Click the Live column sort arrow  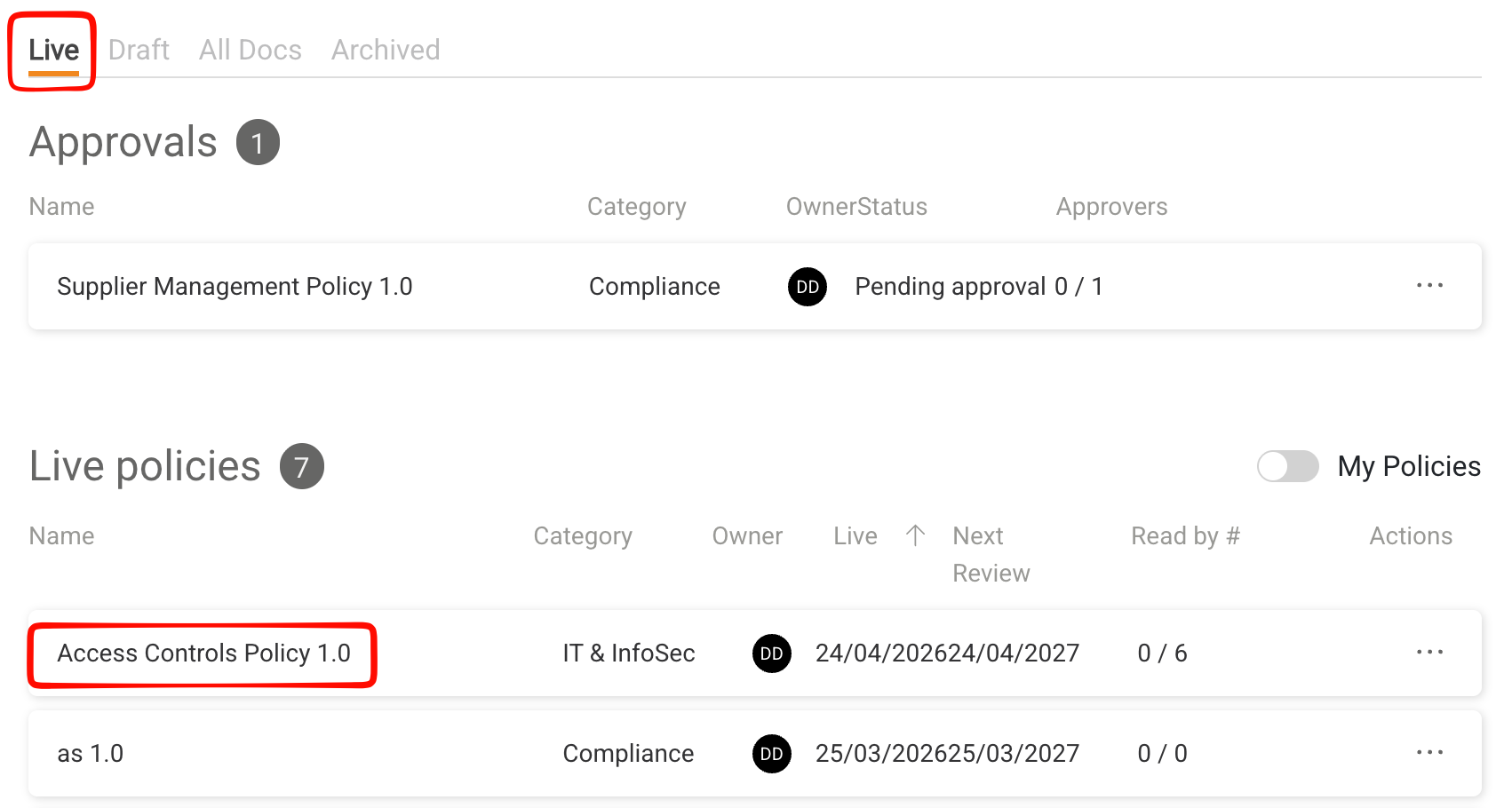(x=915, y=535)
